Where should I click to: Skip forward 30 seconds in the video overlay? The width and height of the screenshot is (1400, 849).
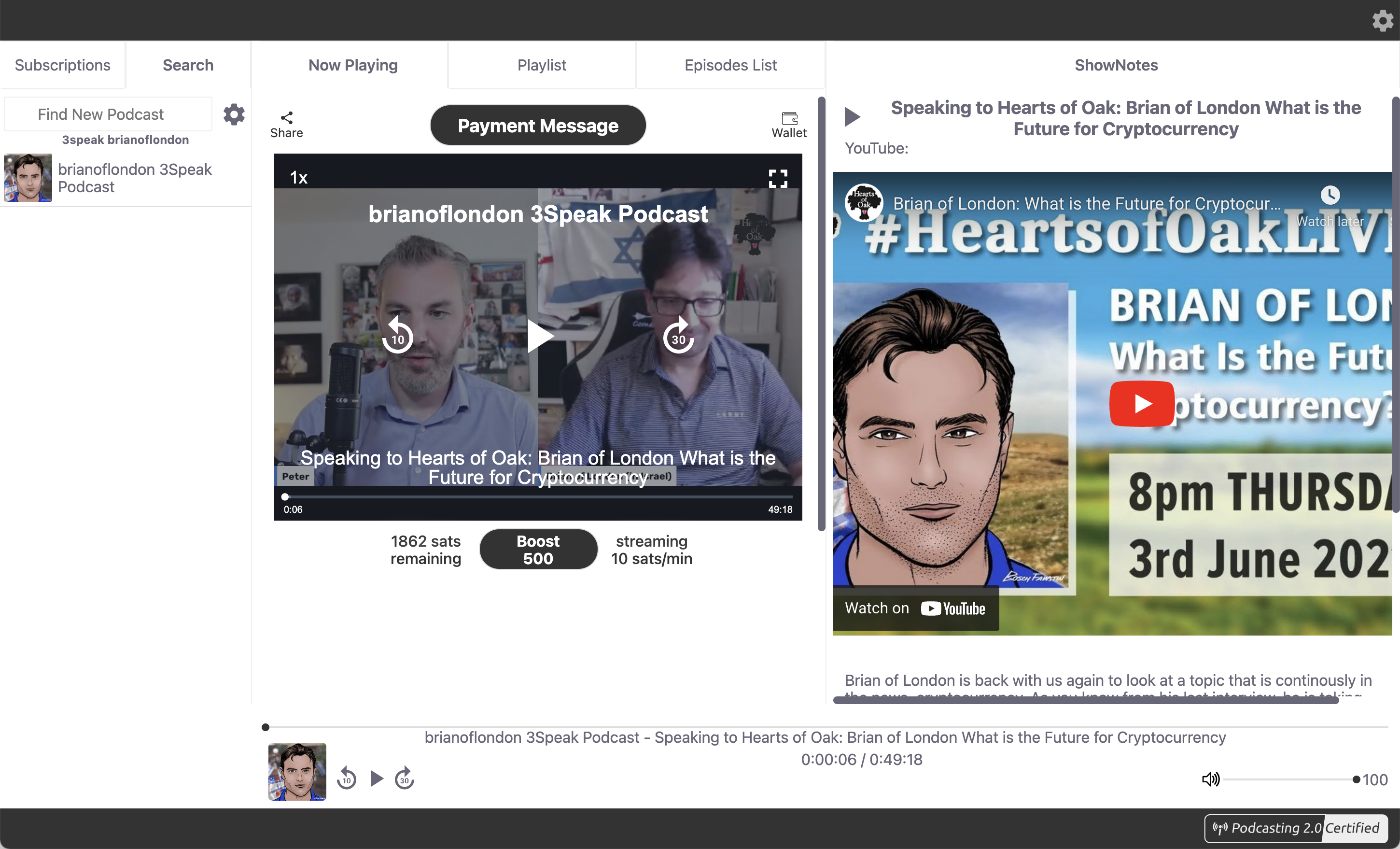(x=678, y=336)
